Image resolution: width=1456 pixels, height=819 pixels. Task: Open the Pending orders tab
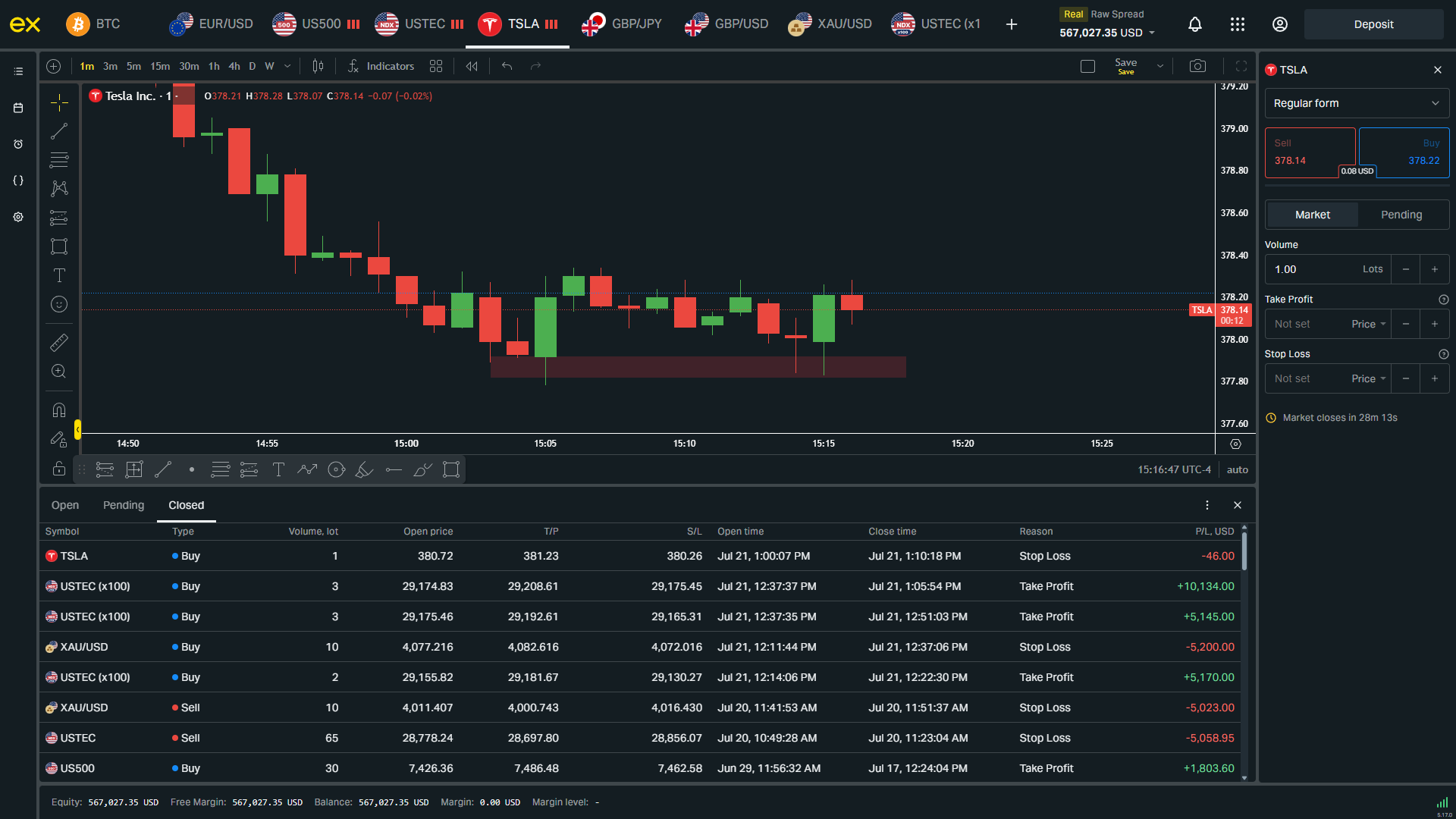pos(124,505)
